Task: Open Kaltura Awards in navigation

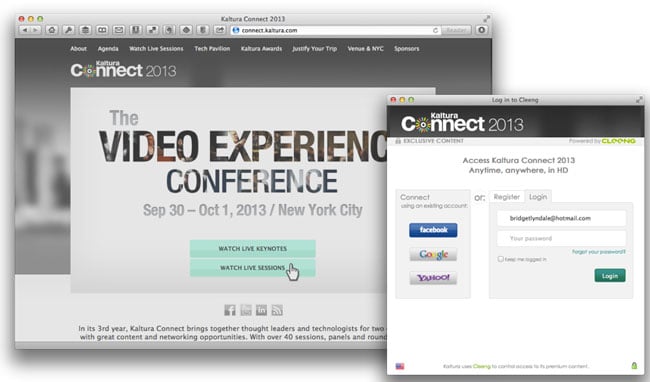Action: click(x=261, y=48)
